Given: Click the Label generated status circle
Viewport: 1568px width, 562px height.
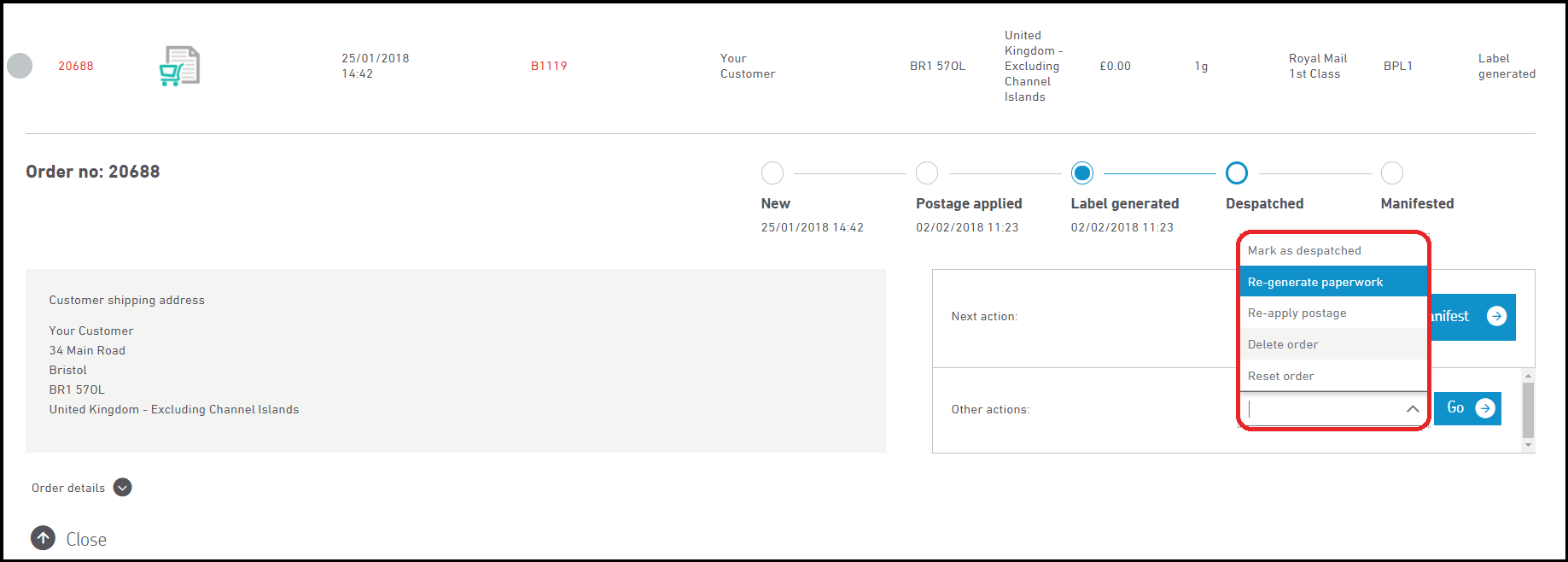Looking at the screenshot, I should [1082, 173].
